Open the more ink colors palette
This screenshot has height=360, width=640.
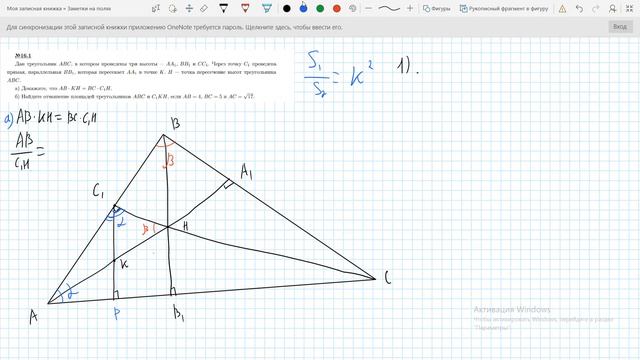(x=353, y=8)
